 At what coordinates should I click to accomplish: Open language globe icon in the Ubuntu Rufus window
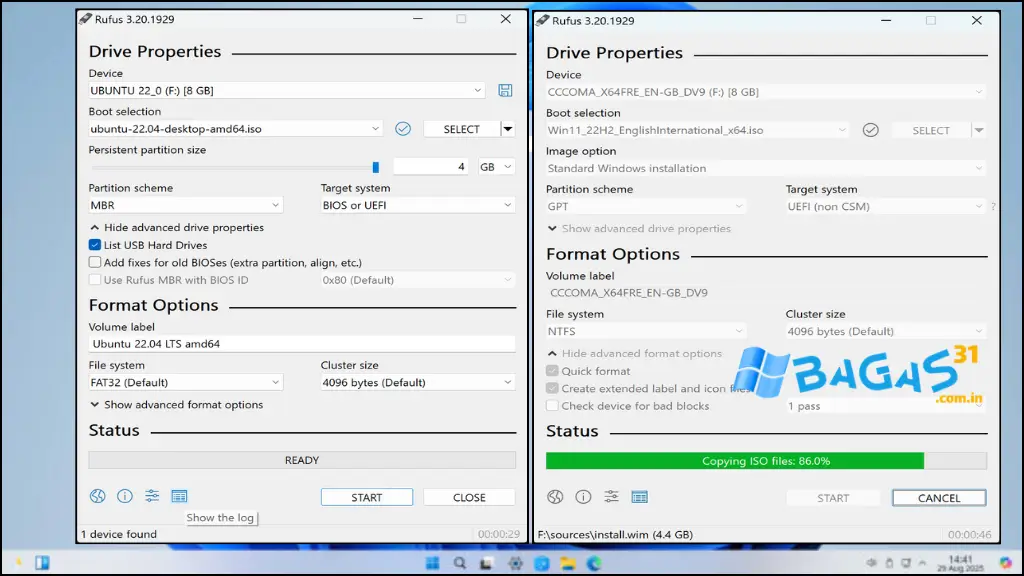97,496
